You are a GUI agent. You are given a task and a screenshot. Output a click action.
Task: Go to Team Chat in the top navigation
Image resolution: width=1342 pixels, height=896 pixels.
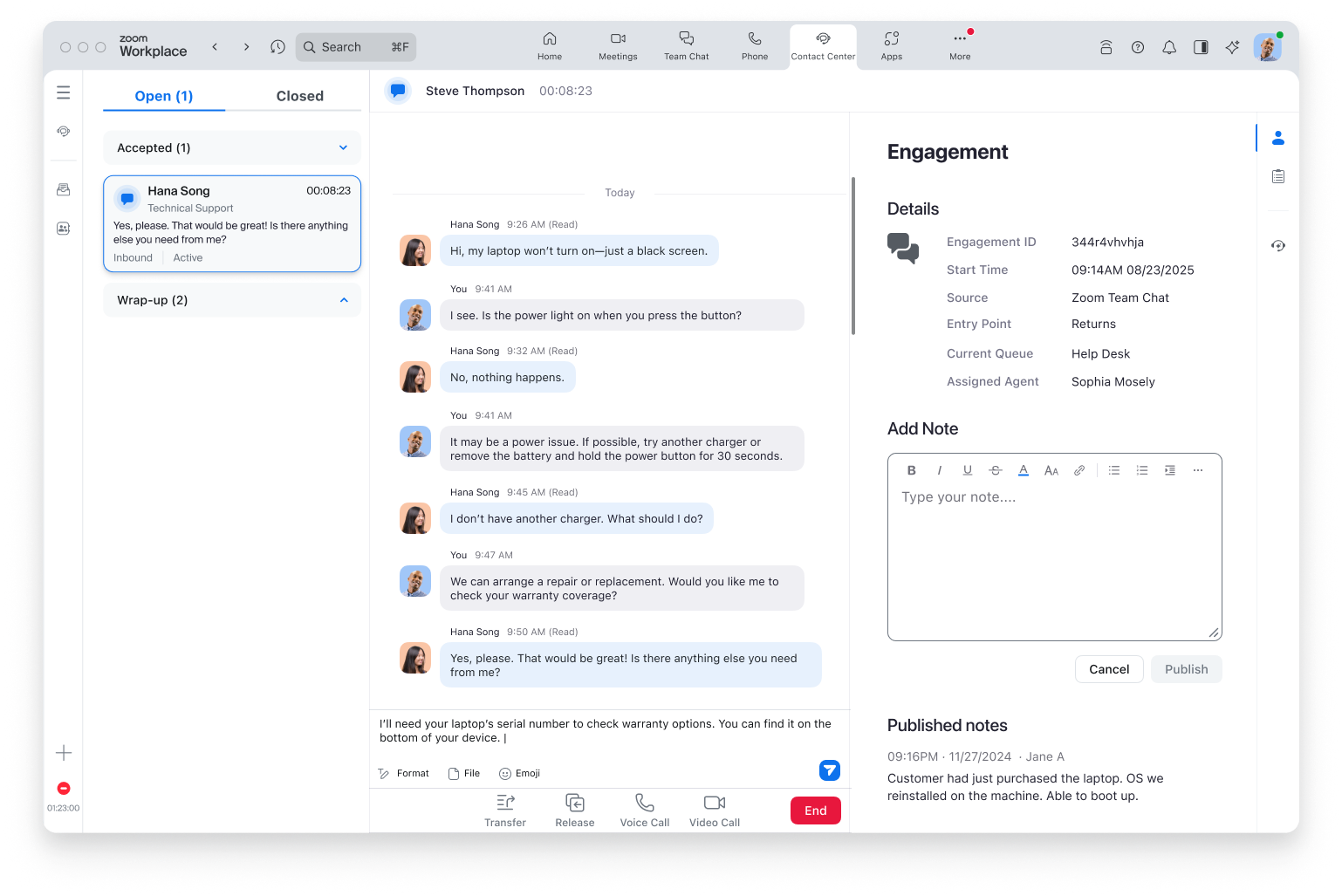point(686,47)
